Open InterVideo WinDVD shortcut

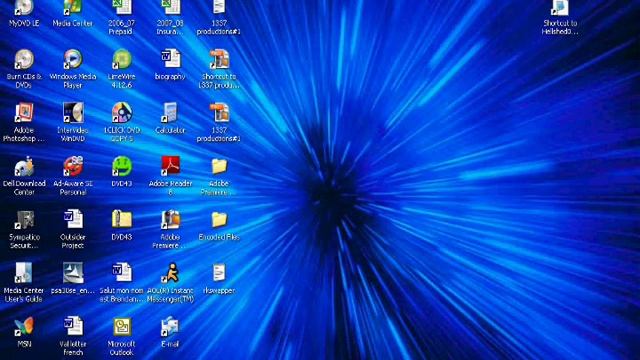[73, 113]
